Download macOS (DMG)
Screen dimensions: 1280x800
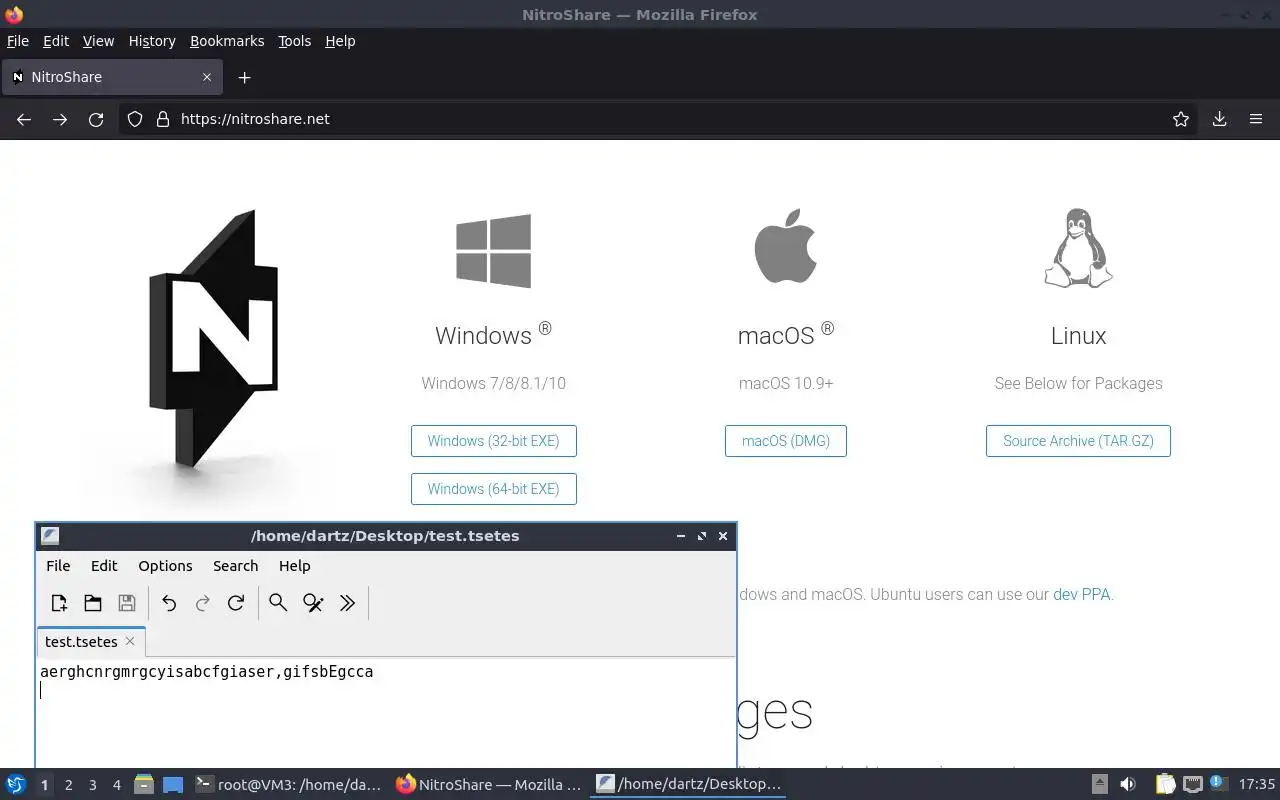pos(786,441)
